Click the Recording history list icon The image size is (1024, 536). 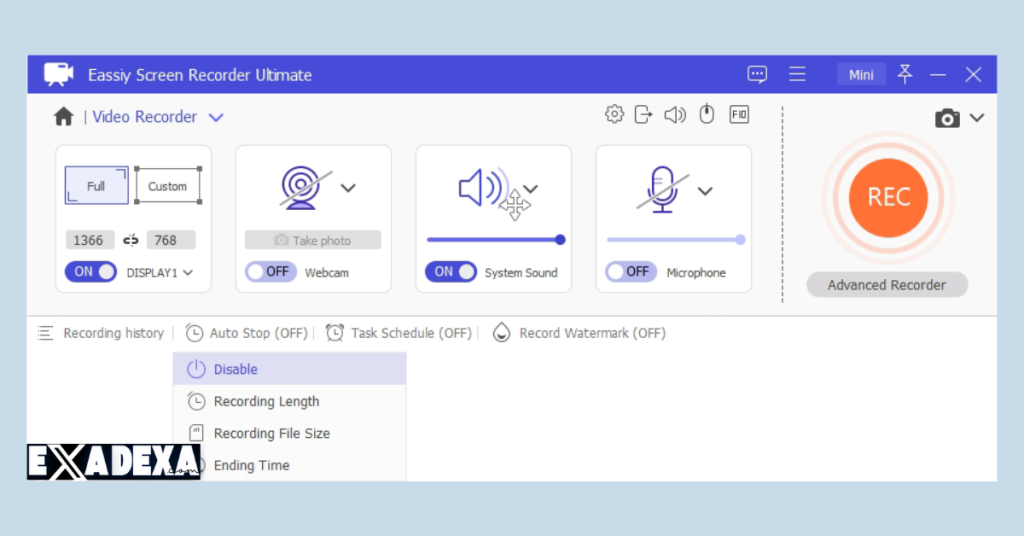coord(45,333)
